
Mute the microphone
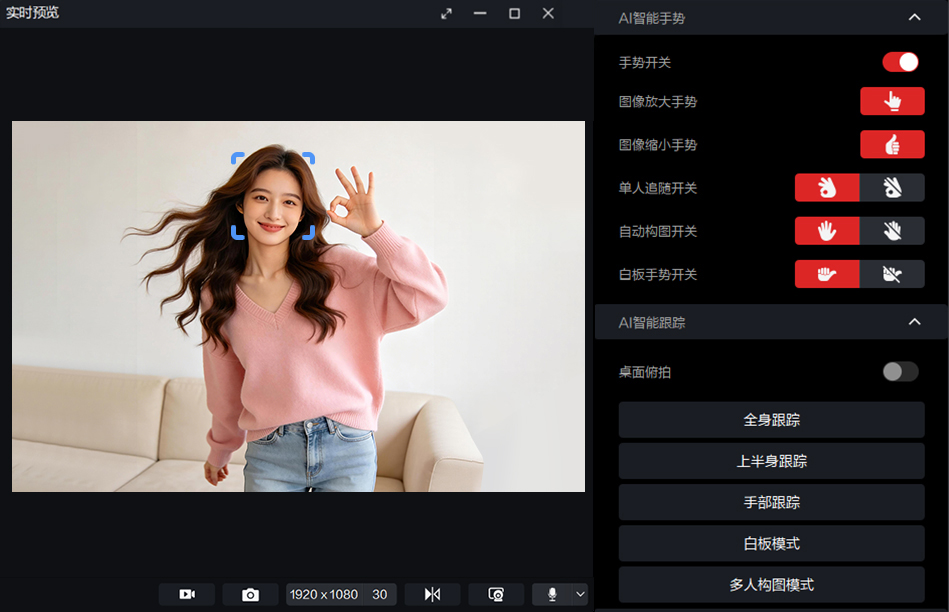[551, 594]
